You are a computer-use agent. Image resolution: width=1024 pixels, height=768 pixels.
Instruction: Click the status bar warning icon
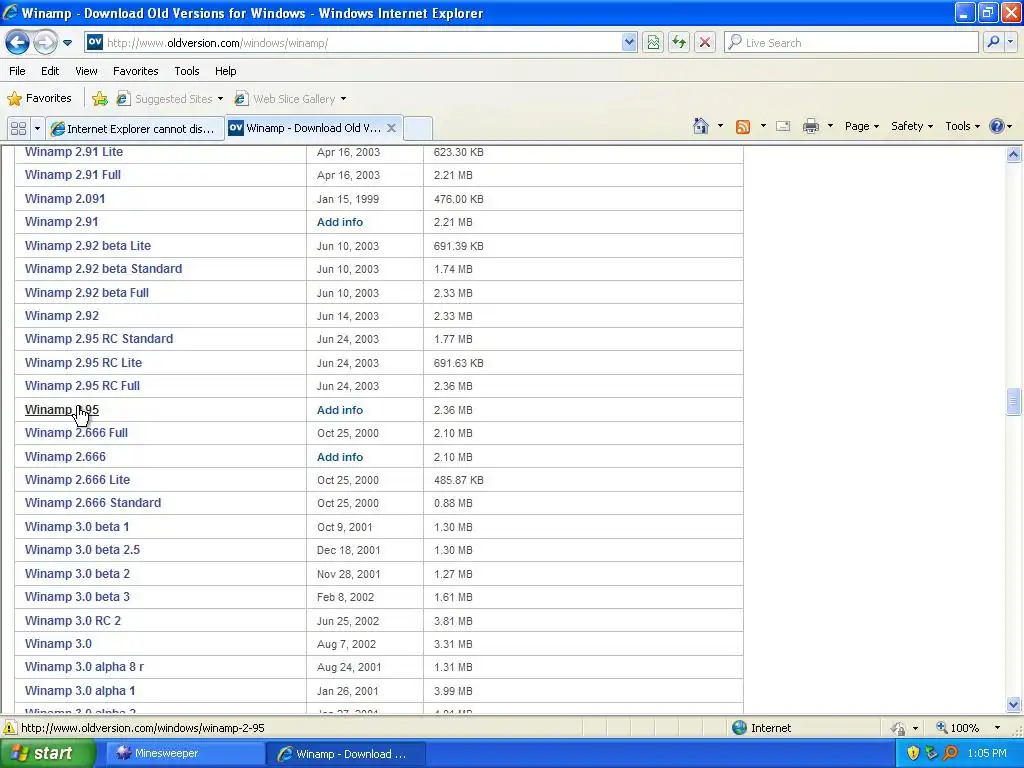coord(10,728)
